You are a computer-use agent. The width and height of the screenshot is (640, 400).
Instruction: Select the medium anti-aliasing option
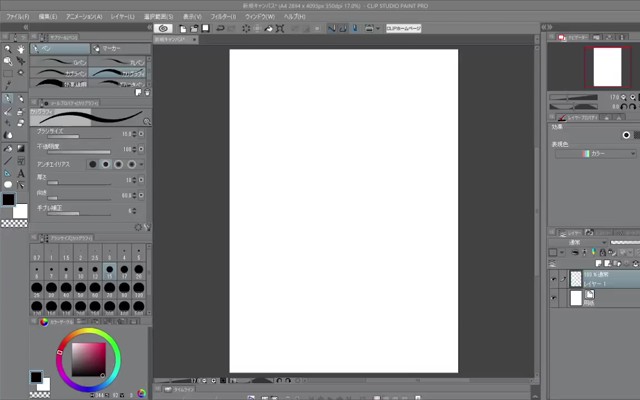[118, 164]
